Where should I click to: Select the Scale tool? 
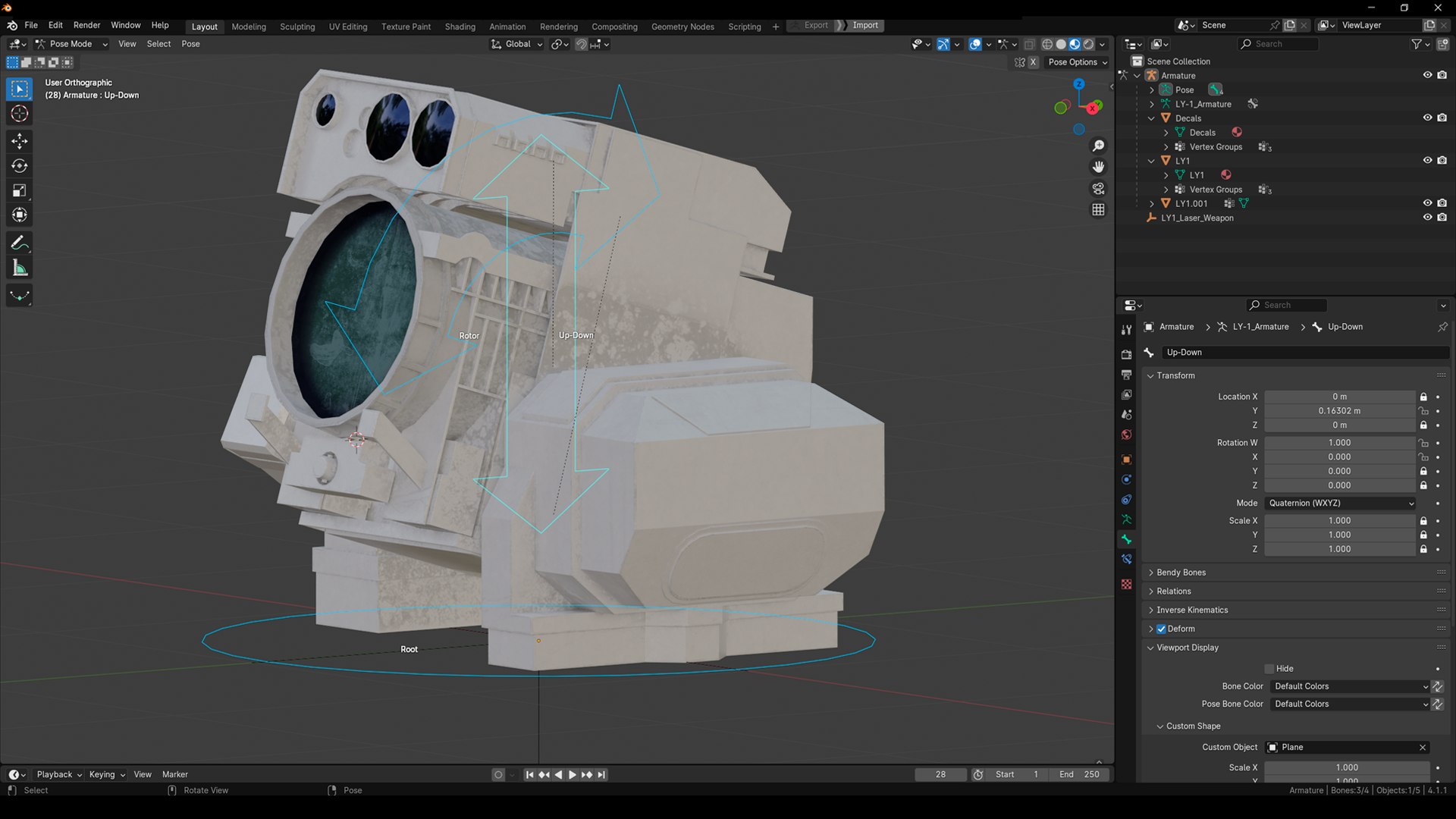coord(20,190)
